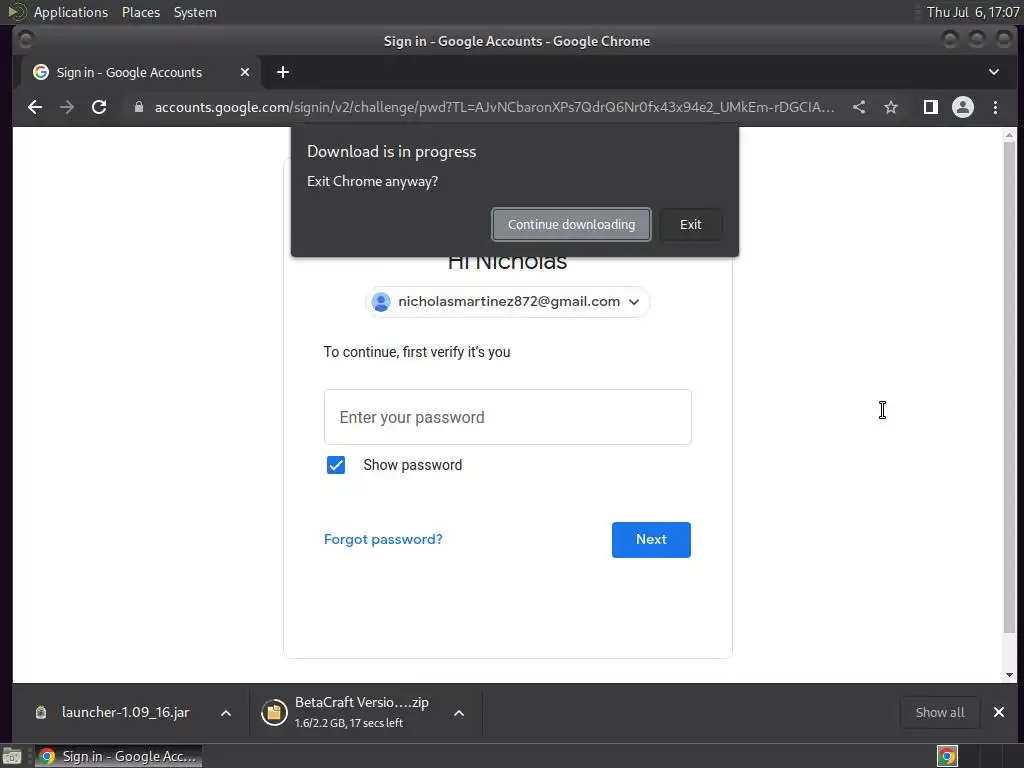This screenshot has width=1024, height=768.
Task: Click the blue Next button
Action: coord(651,539)
